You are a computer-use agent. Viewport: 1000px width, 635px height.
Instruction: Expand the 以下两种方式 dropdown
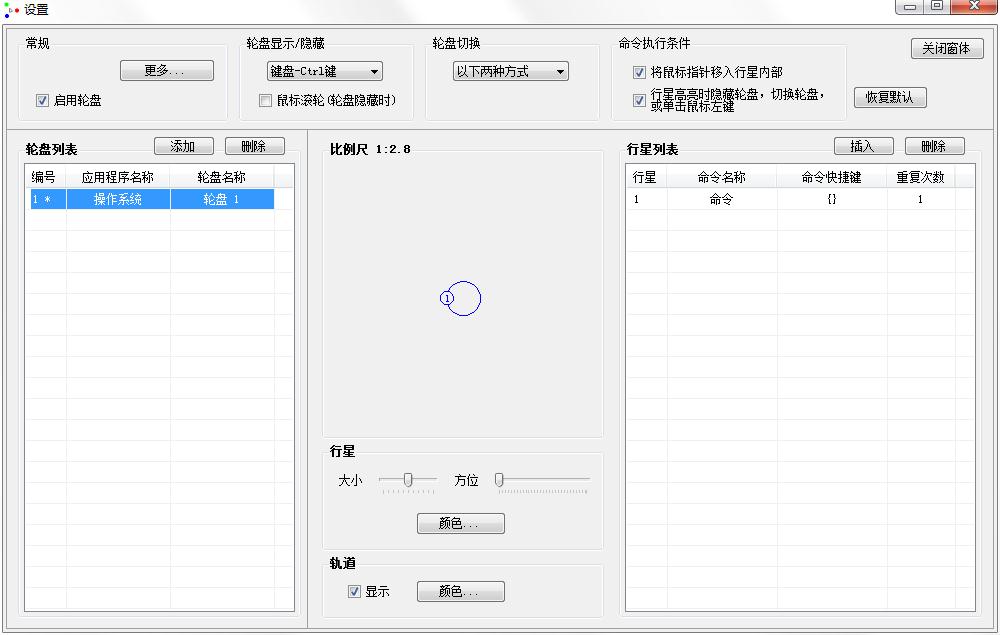point(510,72)
